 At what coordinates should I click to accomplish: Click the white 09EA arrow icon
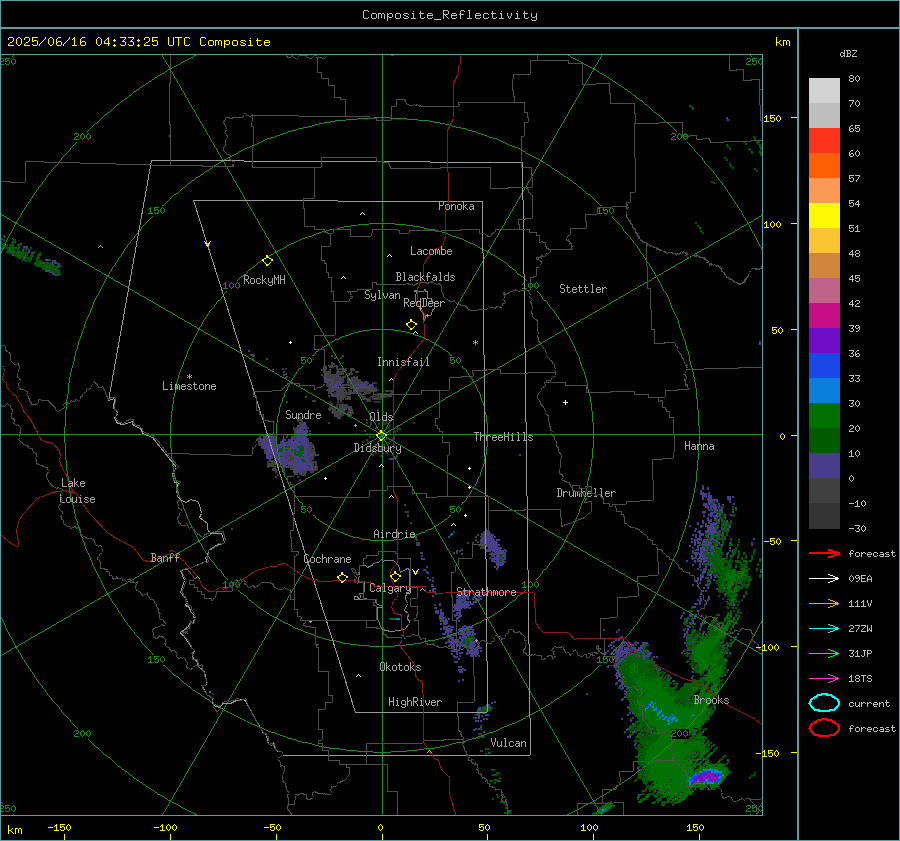(x=824, y=578)
